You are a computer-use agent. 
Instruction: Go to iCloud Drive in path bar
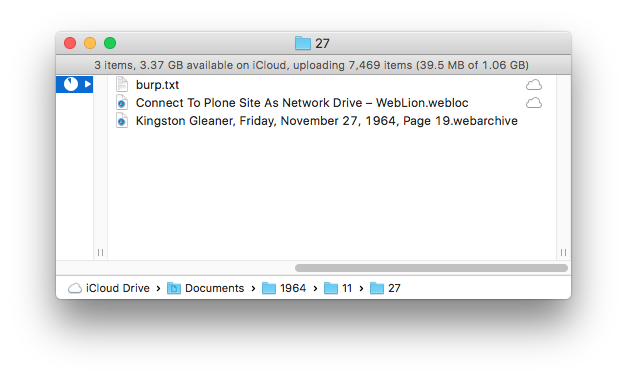109,288
